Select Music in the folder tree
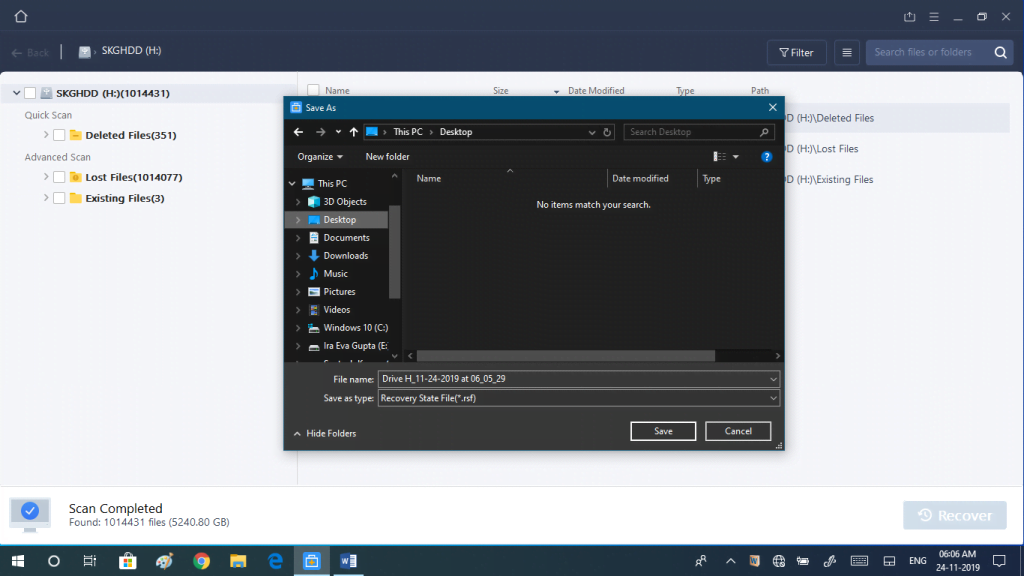The width and height of the screenshot is (1024, 576). [335, 274]
